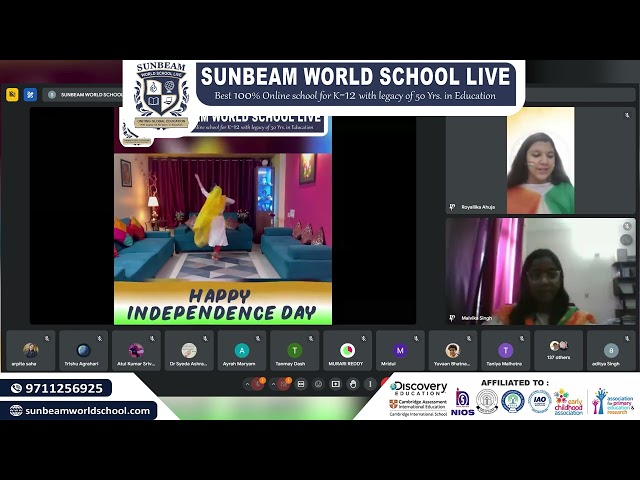Open microphone audio settings chevron

point(247,384)
